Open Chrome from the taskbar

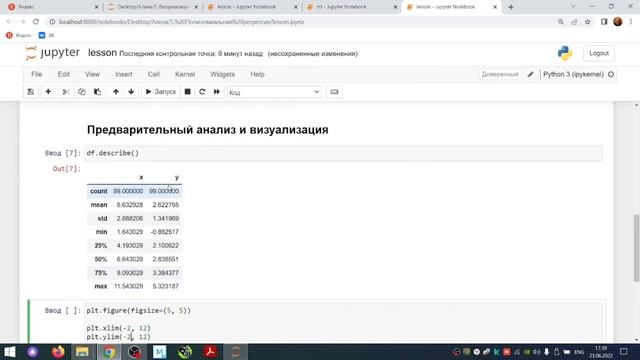(109, 352)
